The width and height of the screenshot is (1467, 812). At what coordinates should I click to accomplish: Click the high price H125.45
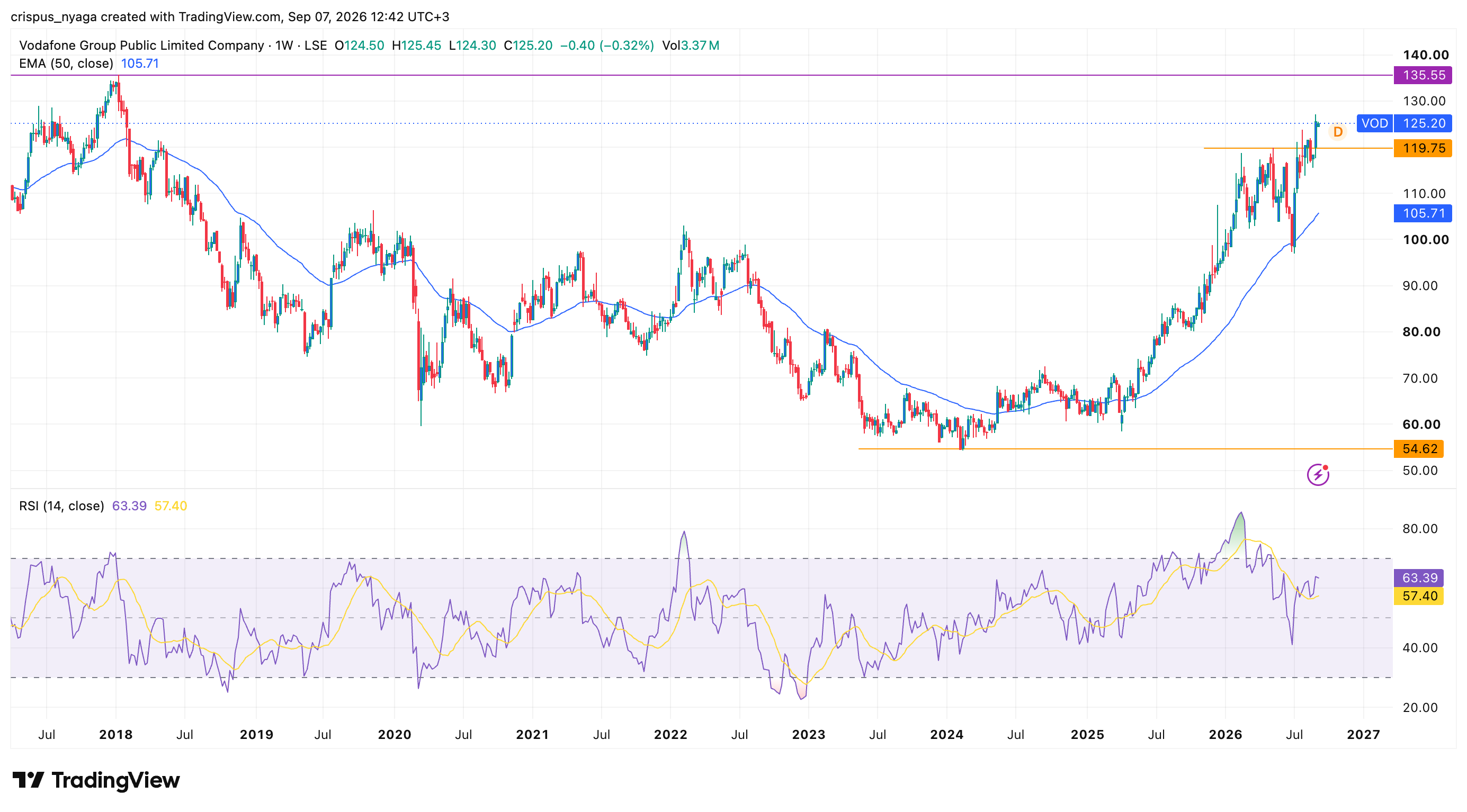pyautogui.click(x=416, y=46)
